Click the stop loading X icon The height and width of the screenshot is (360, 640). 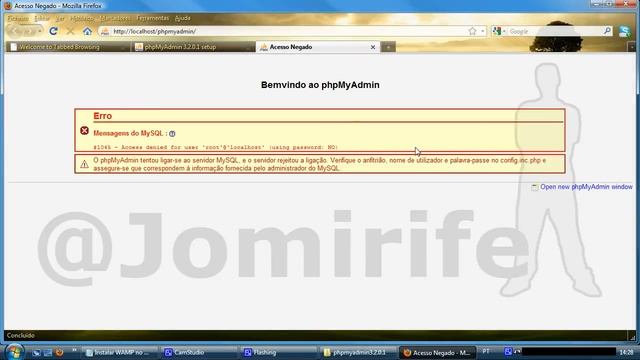click(x=70, y=31)
